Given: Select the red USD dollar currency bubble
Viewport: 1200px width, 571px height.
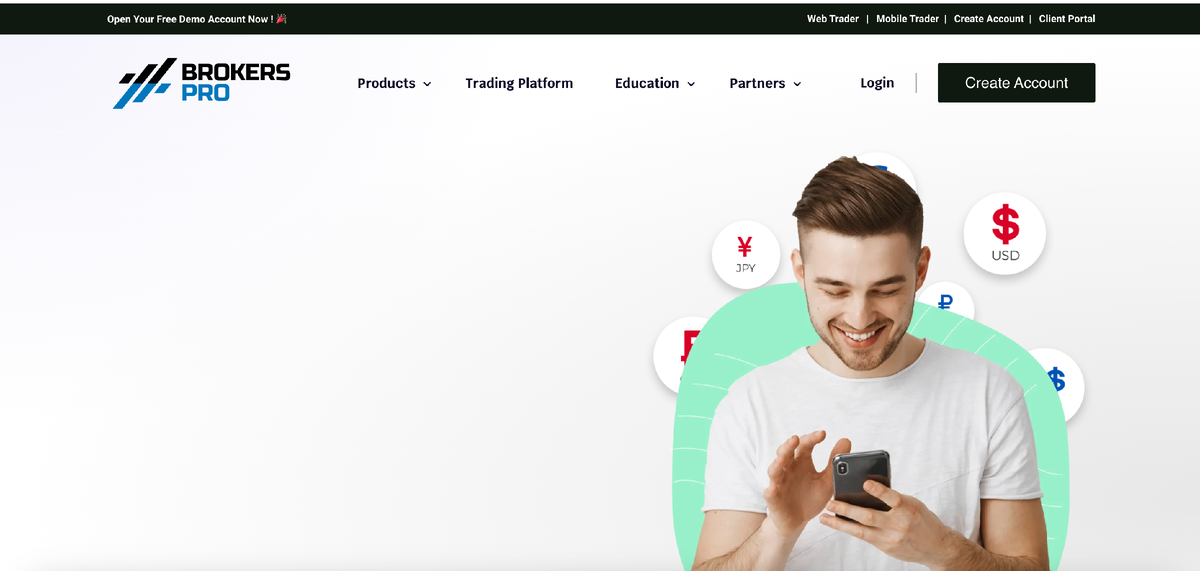Looking at the screenshot, I should pyautogui.click(x=1004, y=234).
